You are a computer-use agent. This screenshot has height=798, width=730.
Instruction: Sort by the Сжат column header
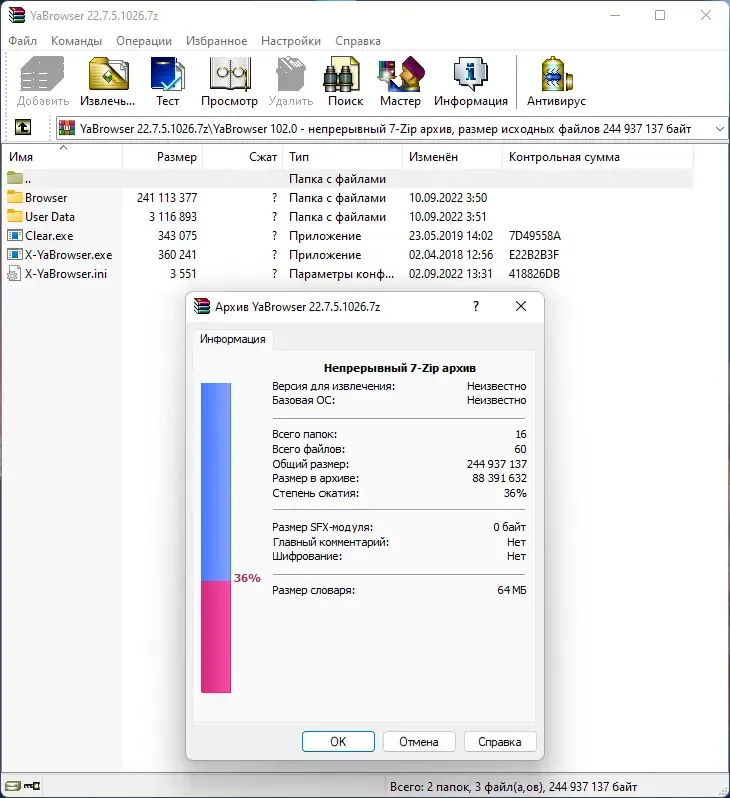tap(243, 157)
